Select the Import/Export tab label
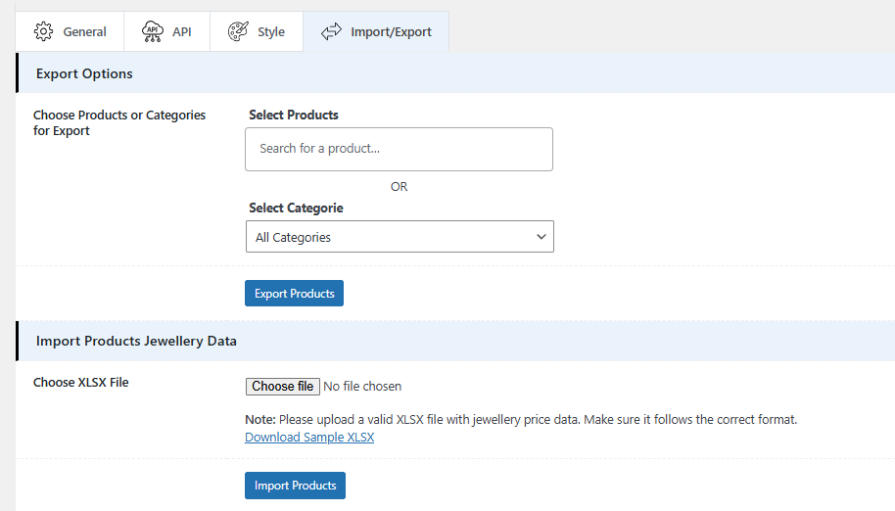This screenshot has height=511, width=895. [391, 32]
